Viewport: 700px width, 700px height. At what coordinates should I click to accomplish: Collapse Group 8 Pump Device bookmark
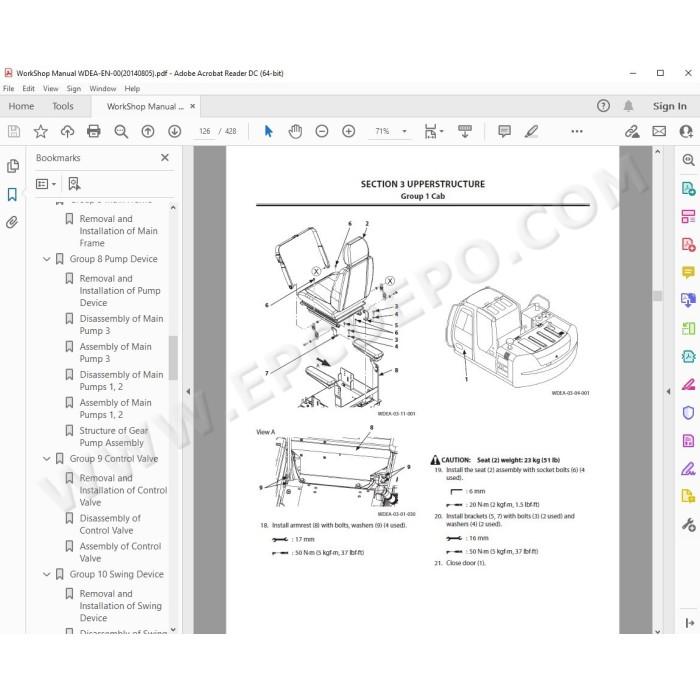click(46, 259)
